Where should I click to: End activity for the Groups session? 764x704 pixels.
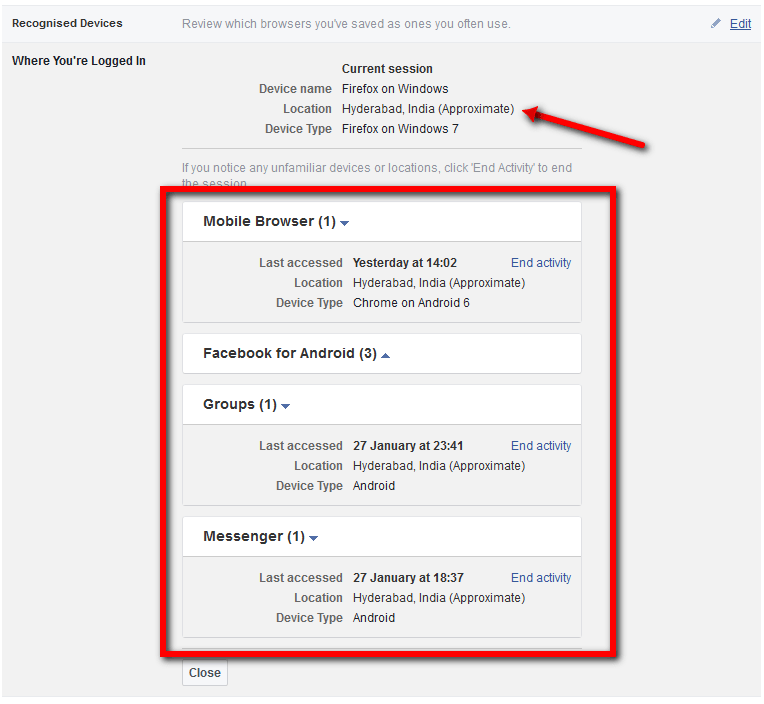(x=541, y=445)
